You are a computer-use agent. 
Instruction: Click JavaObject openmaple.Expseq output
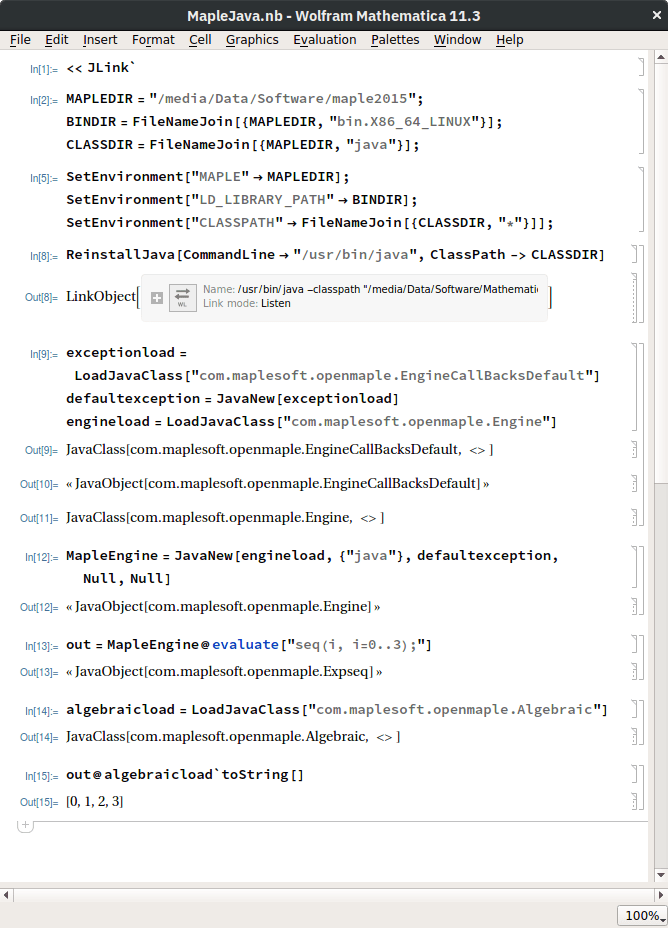click(224, 672)
